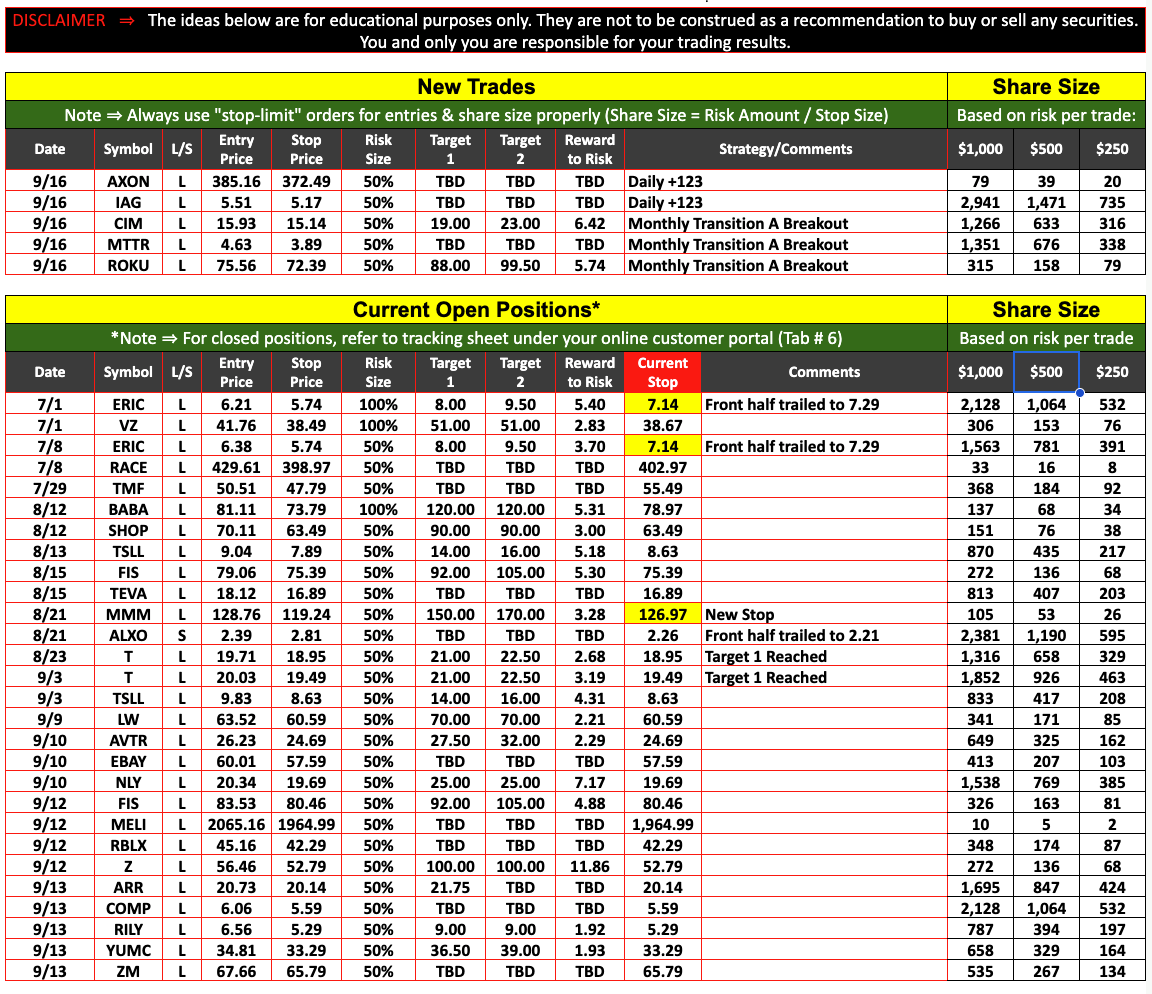
Task: Select MELI's entry price cell 2065.16
Action: pos(236,824)
